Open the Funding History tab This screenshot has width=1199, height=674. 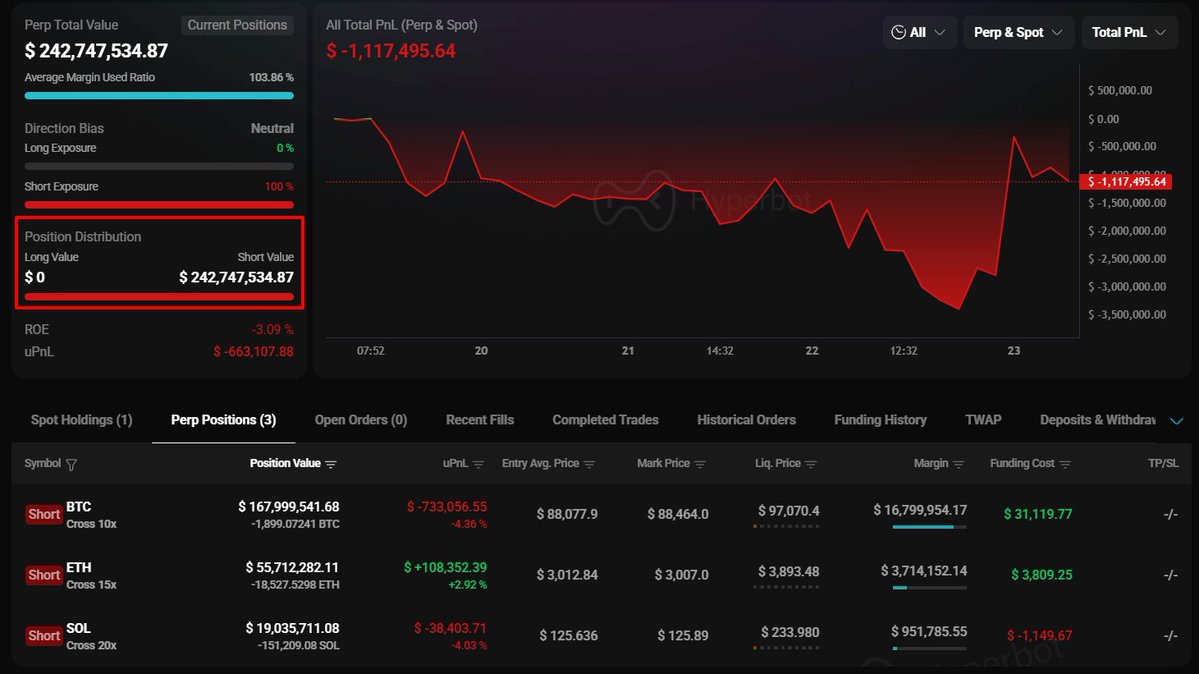click(x=880, y=420)
